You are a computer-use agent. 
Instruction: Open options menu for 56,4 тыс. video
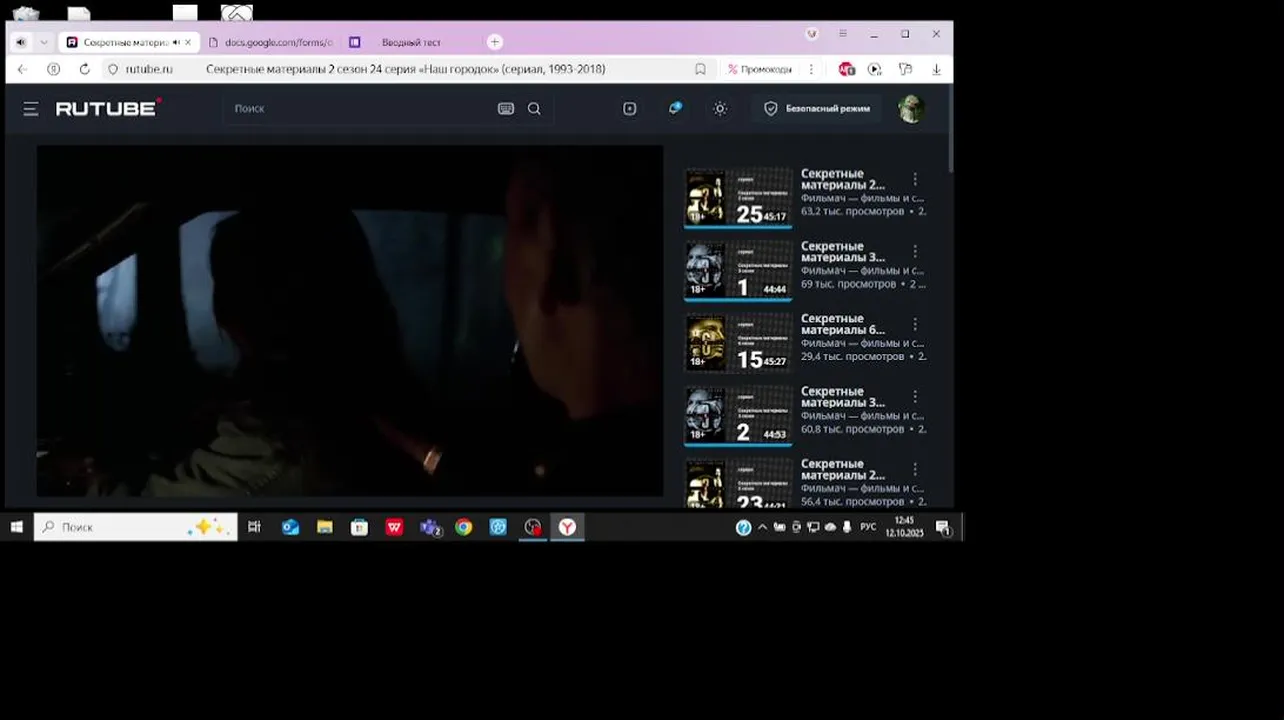click(914, 469)
